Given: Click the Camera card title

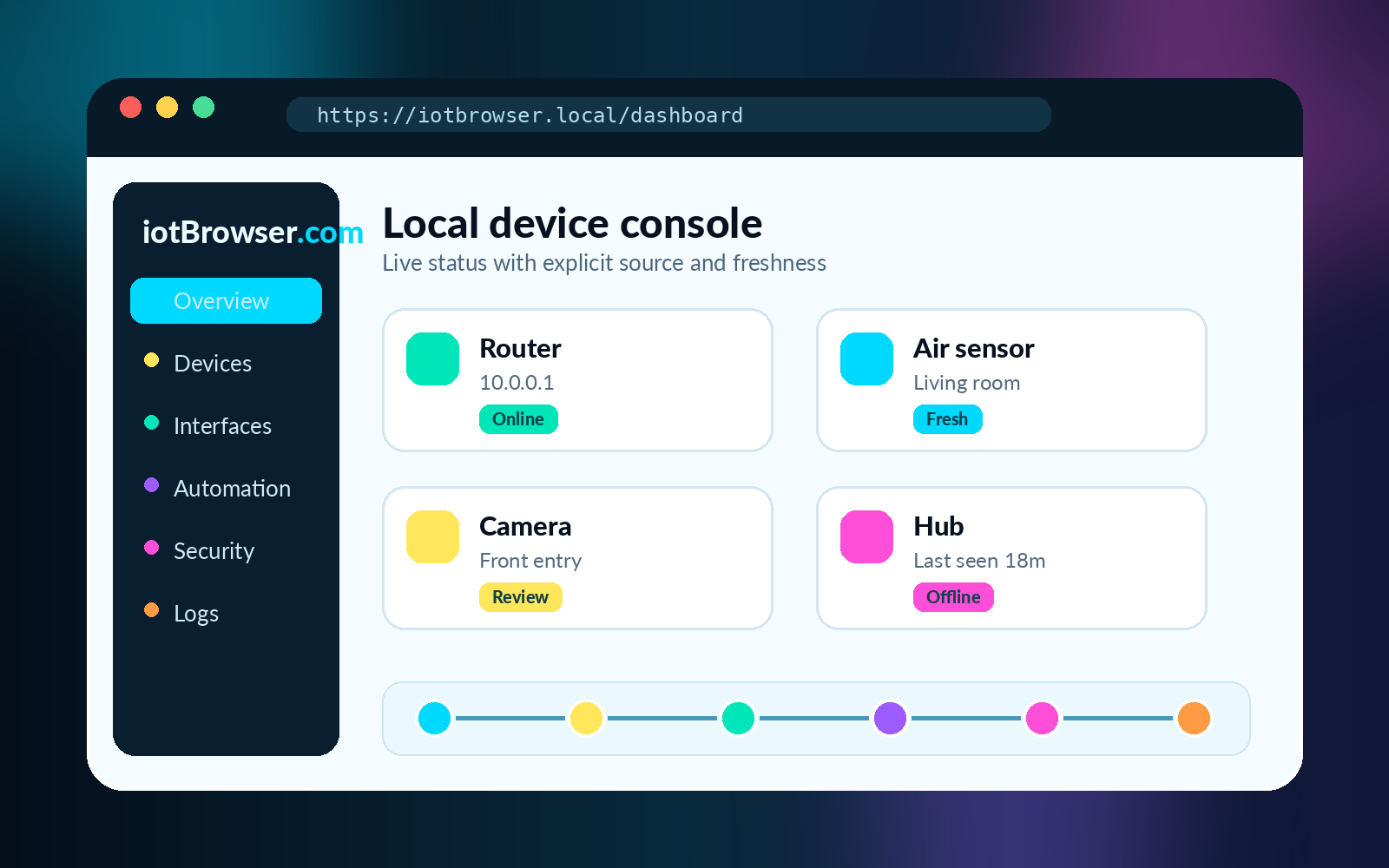Looking at the screenshot, I should (x=525, y=527).
